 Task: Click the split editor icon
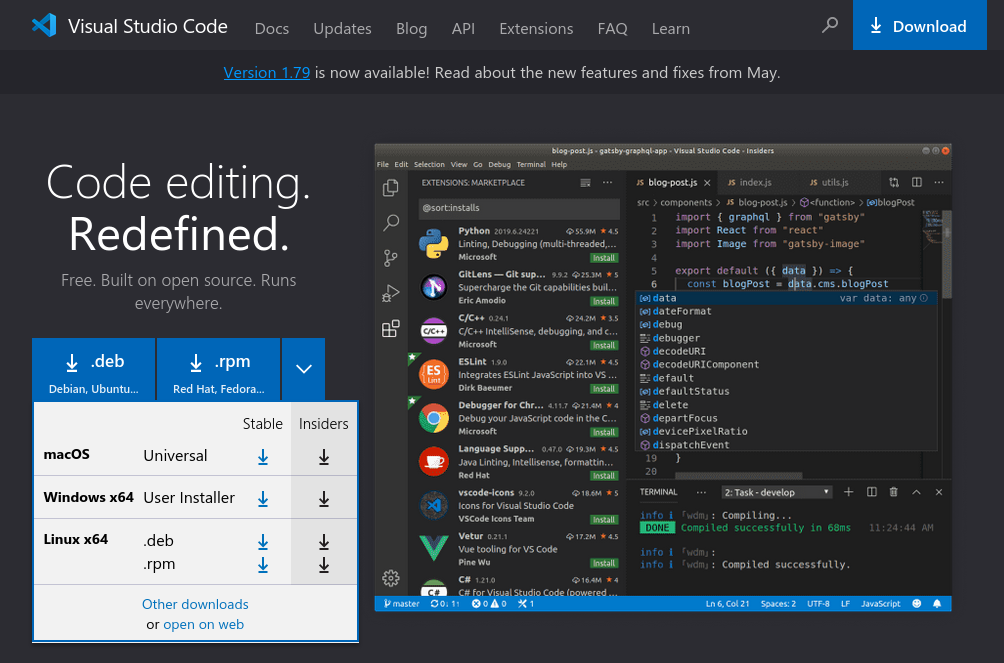pos(917,183)
